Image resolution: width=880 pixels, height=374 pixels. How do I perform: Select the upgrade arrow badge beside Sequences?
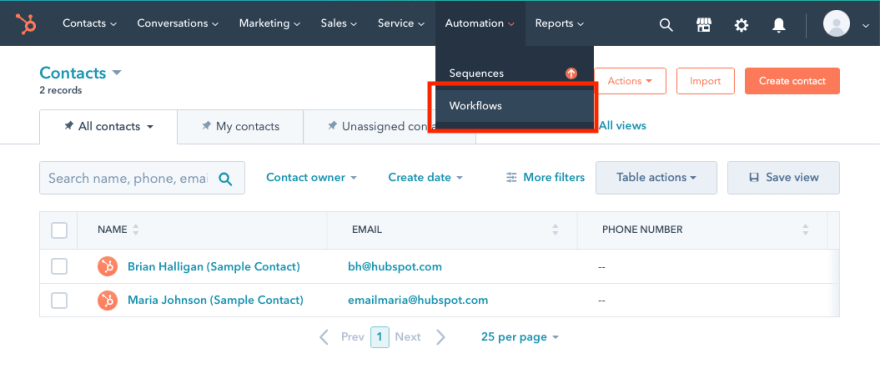(x=571, y=74)
